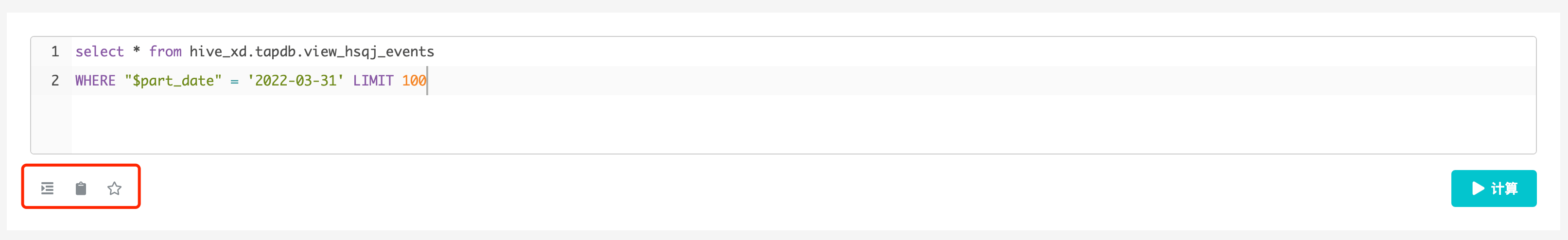Click line number 1 in the gutter
Viewport: 1568px width, 240px height.
tap(55, 52)
